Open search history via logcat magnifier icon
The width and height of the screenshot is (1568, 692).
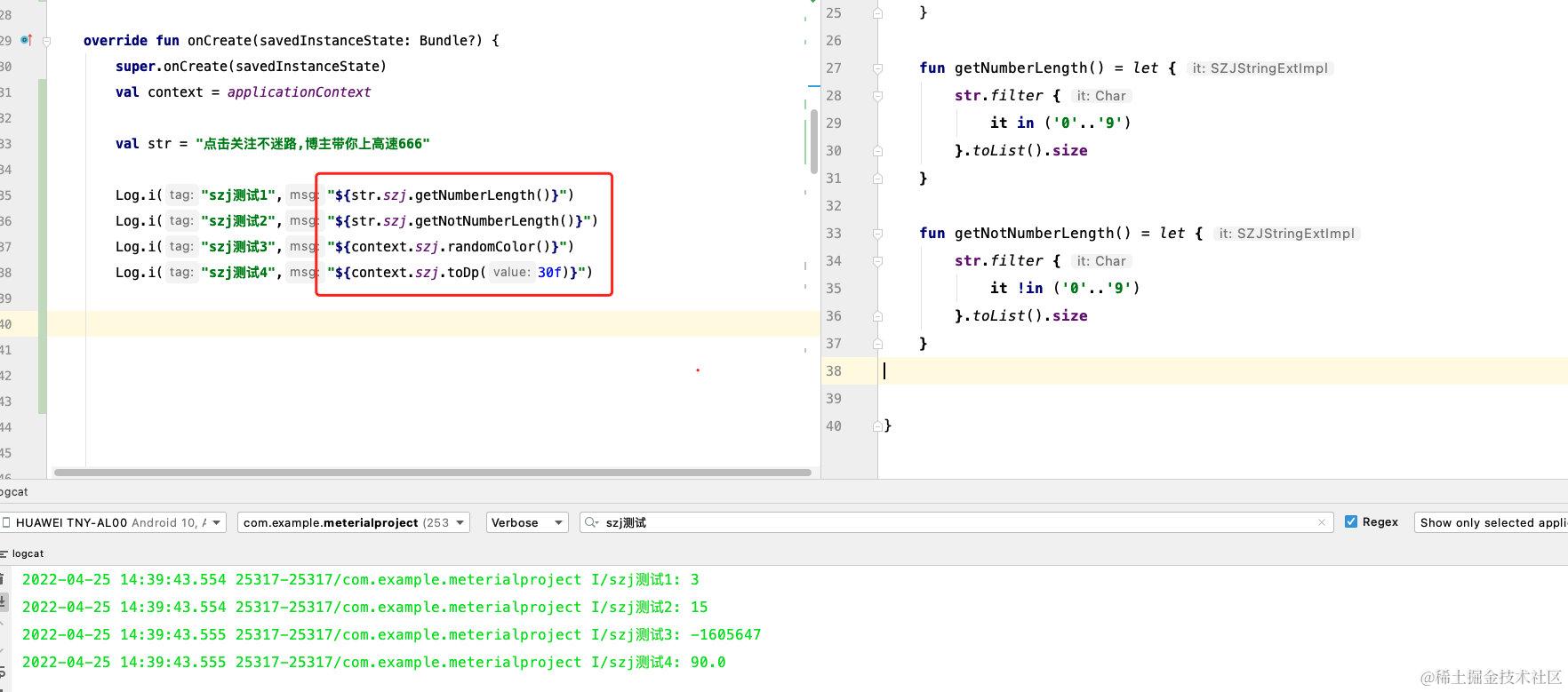pos(591,523)
